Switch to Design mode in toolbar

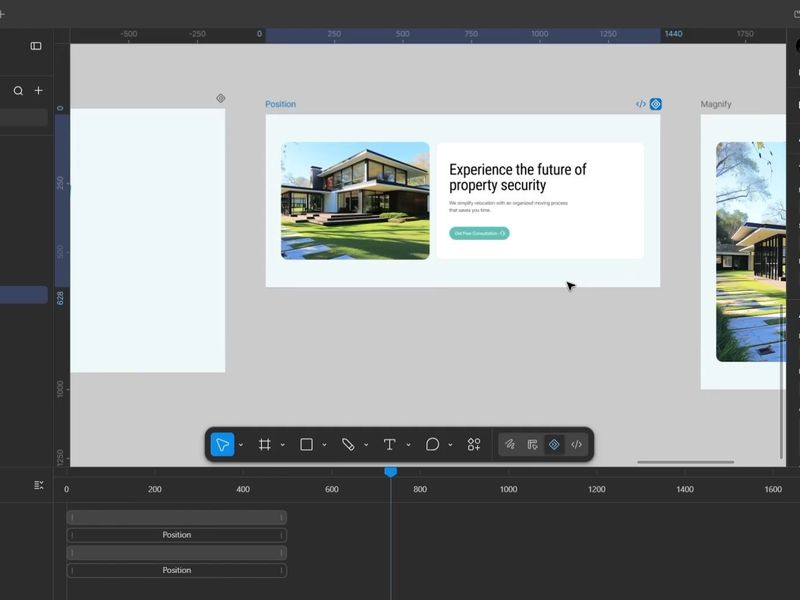coord(532,444)
